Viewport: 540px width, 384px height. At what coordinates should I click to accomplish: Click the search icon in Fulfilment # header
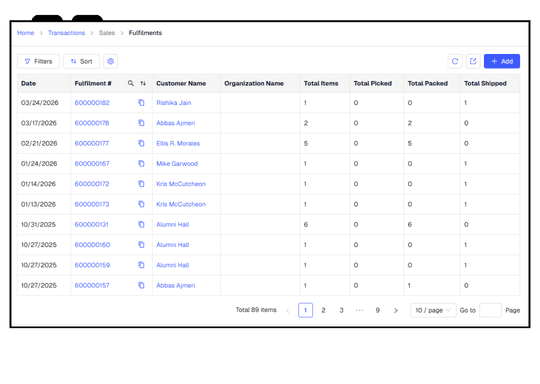point(131,83)
